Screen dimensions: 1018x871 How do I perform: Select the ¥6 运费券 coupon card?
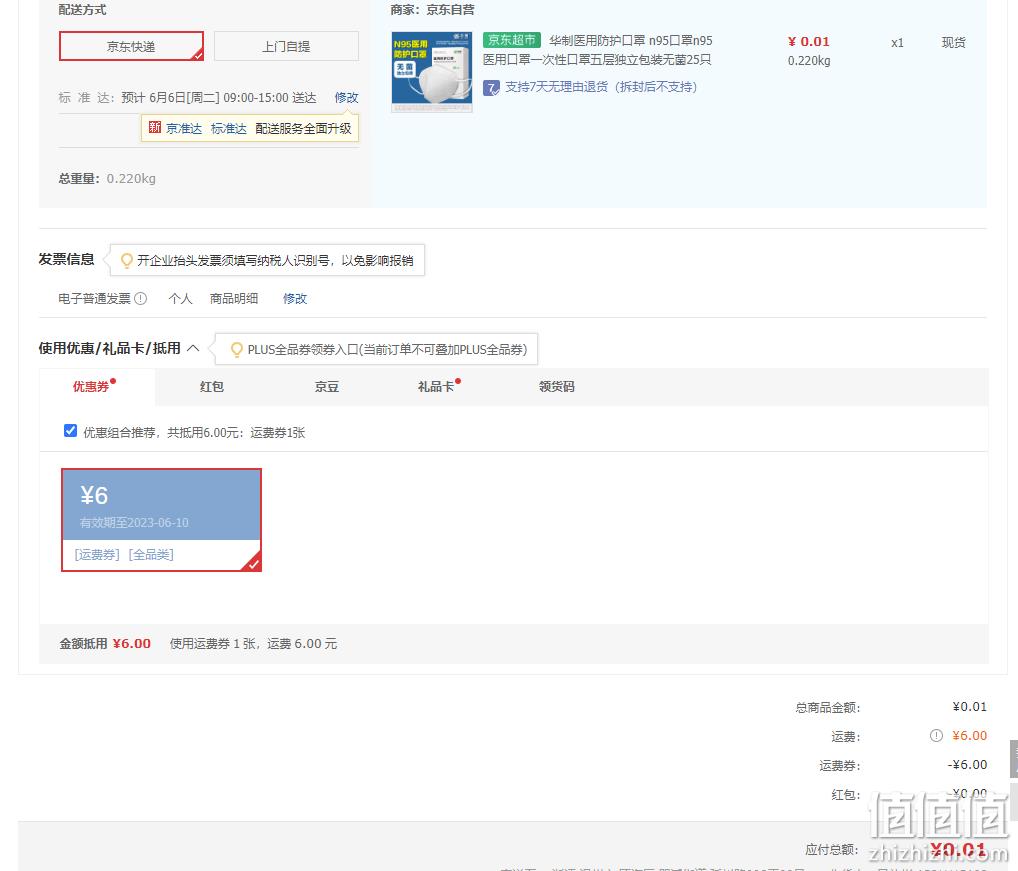[161, 520]
